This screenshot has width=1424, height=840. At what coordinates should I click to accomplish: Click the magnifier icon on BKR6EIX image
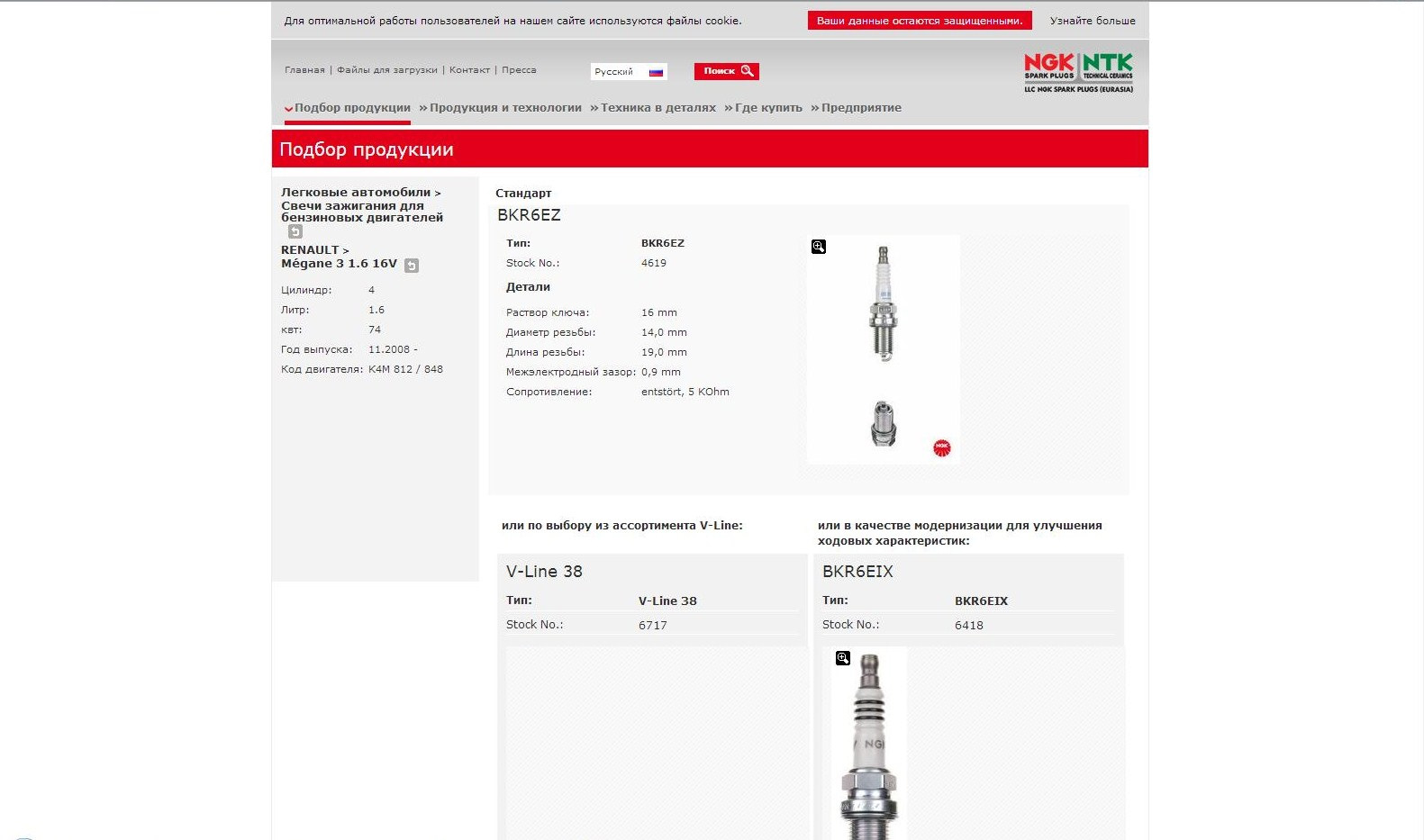843,658
